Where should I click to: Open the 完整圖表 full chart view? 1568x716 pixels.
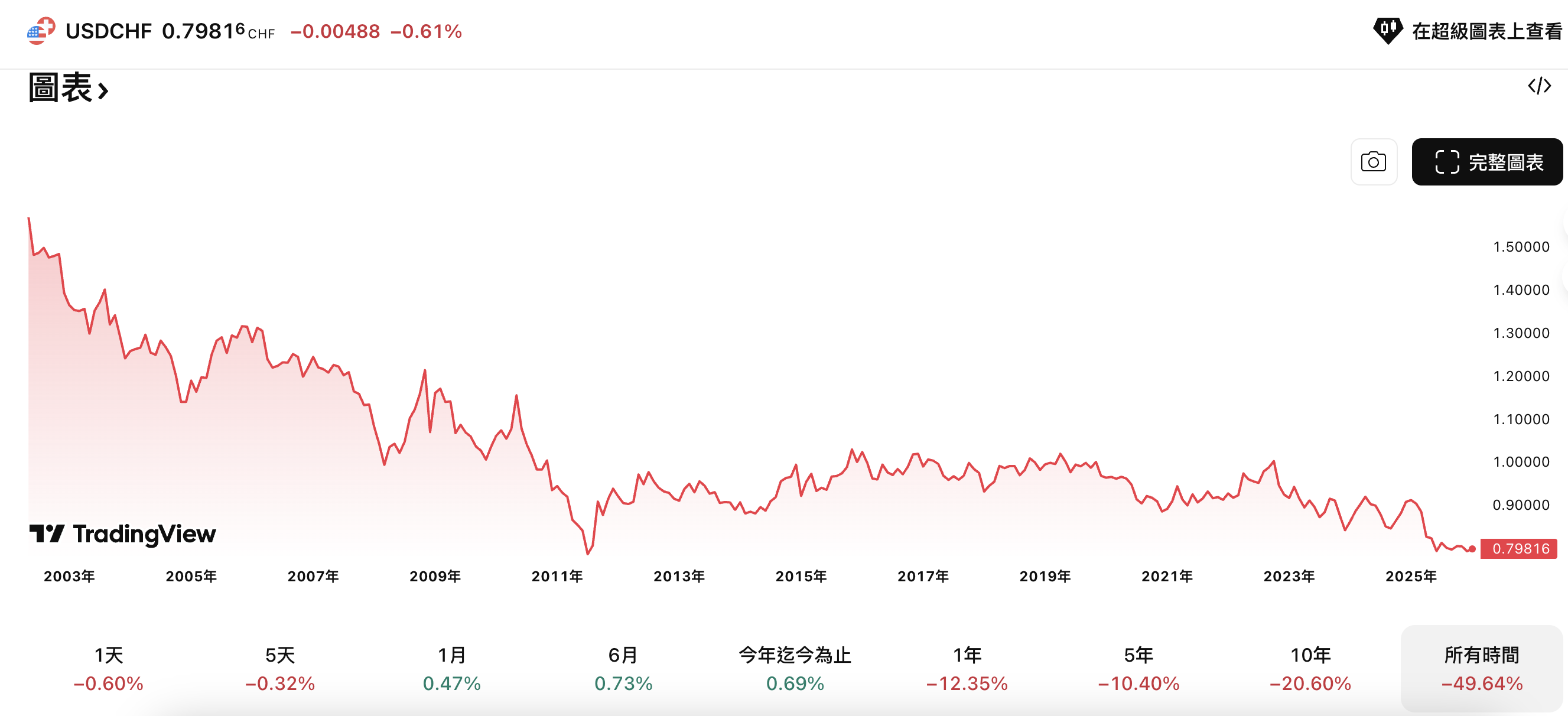point(1487,162)
